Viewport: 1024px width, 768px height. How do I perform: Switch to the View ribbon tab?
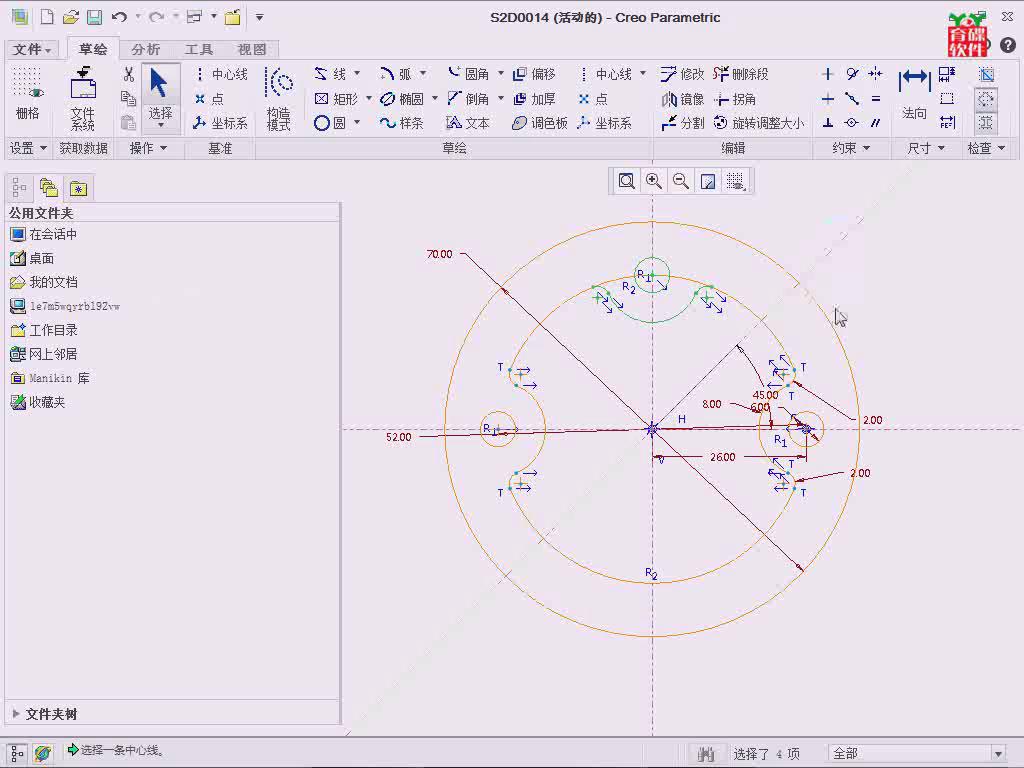pos(251,49)
